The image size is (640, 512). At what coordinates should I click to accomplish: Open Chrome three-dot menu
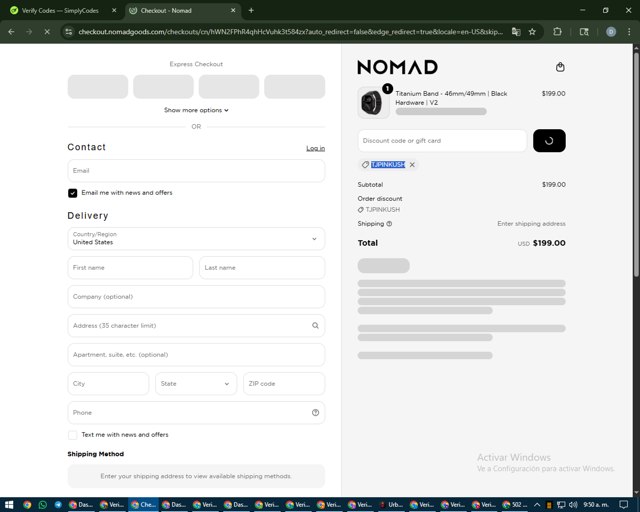click(x=629, y=31)
